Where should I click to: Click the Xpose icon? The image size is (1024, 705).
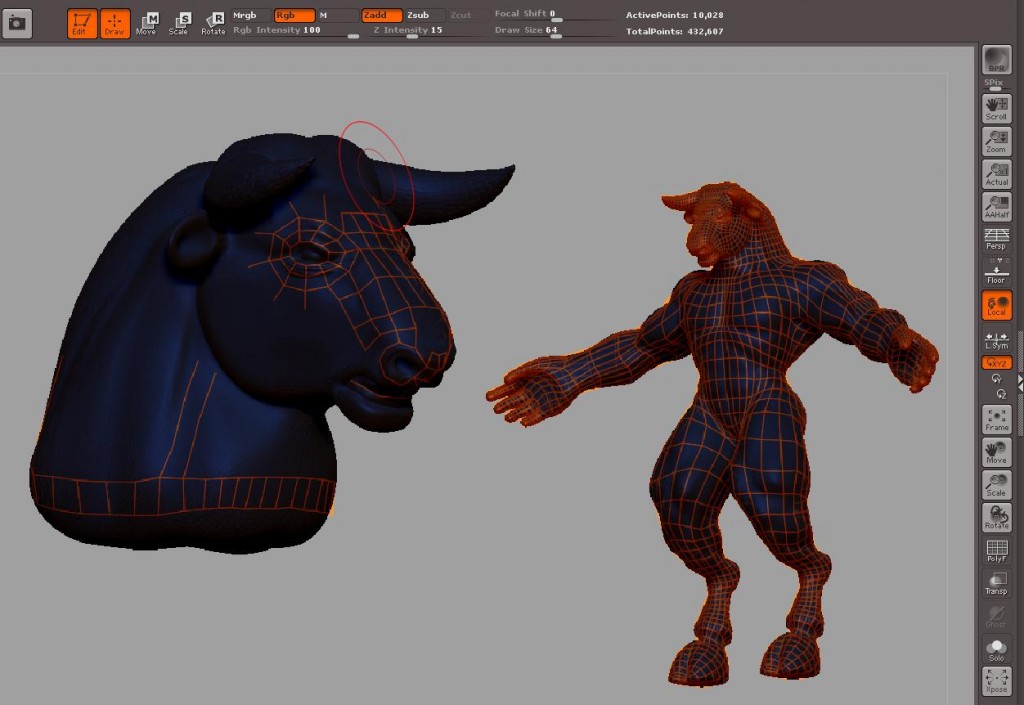point(996,681)
